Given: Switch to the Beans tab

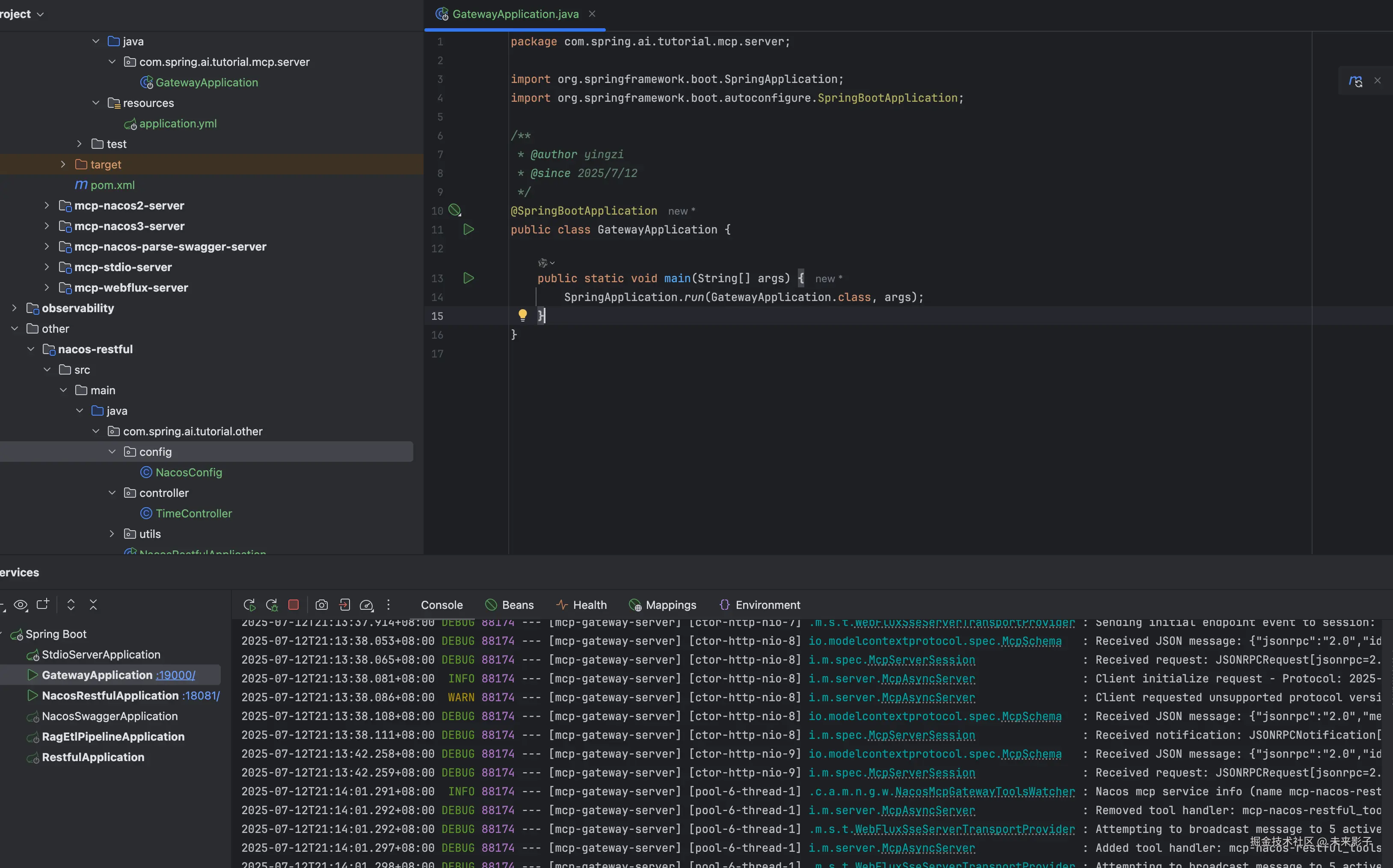Looking at the screenshot, I should coord(510,605).
